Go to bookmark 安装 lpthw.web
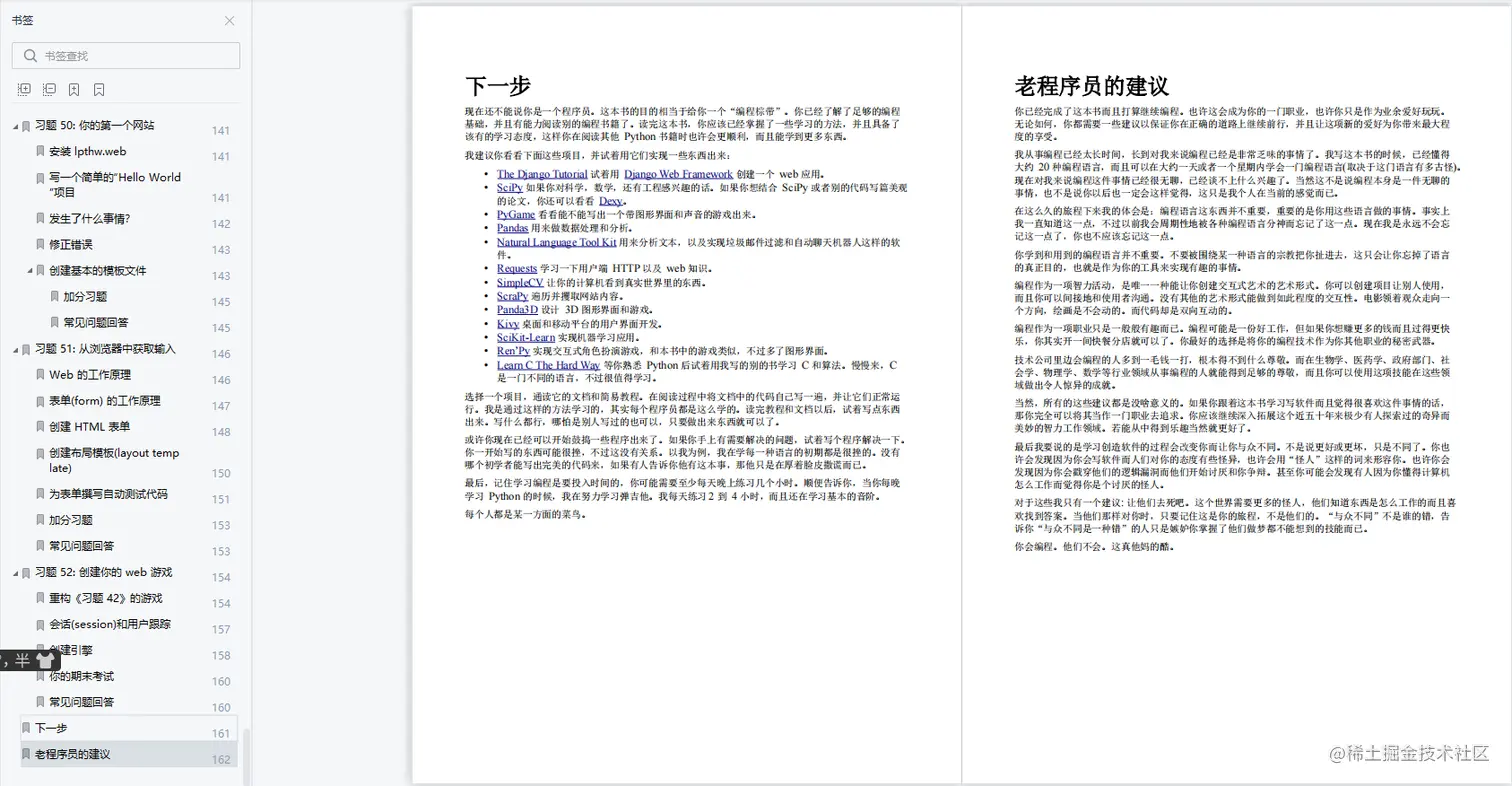The height and width of the screenshot is (786, 1512). tap(87, 152)
